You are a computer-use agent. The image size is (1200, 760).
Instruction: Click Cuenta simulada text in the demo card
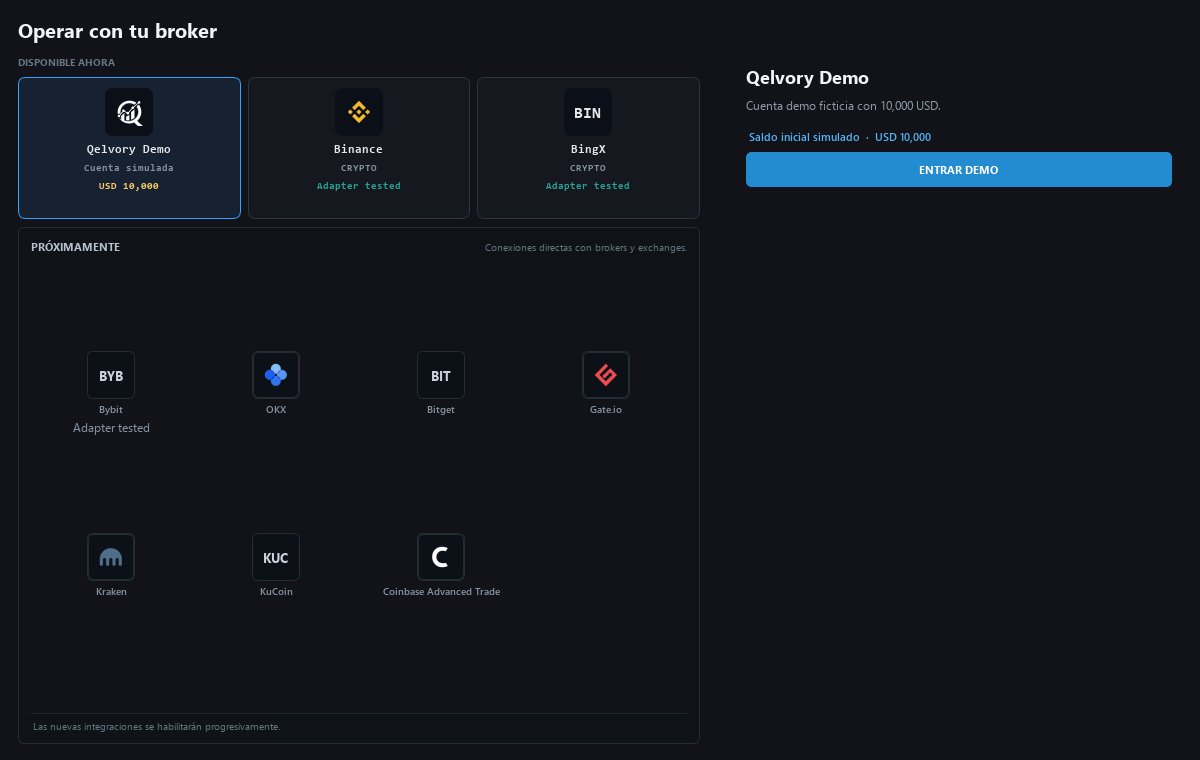pos(129,168)
